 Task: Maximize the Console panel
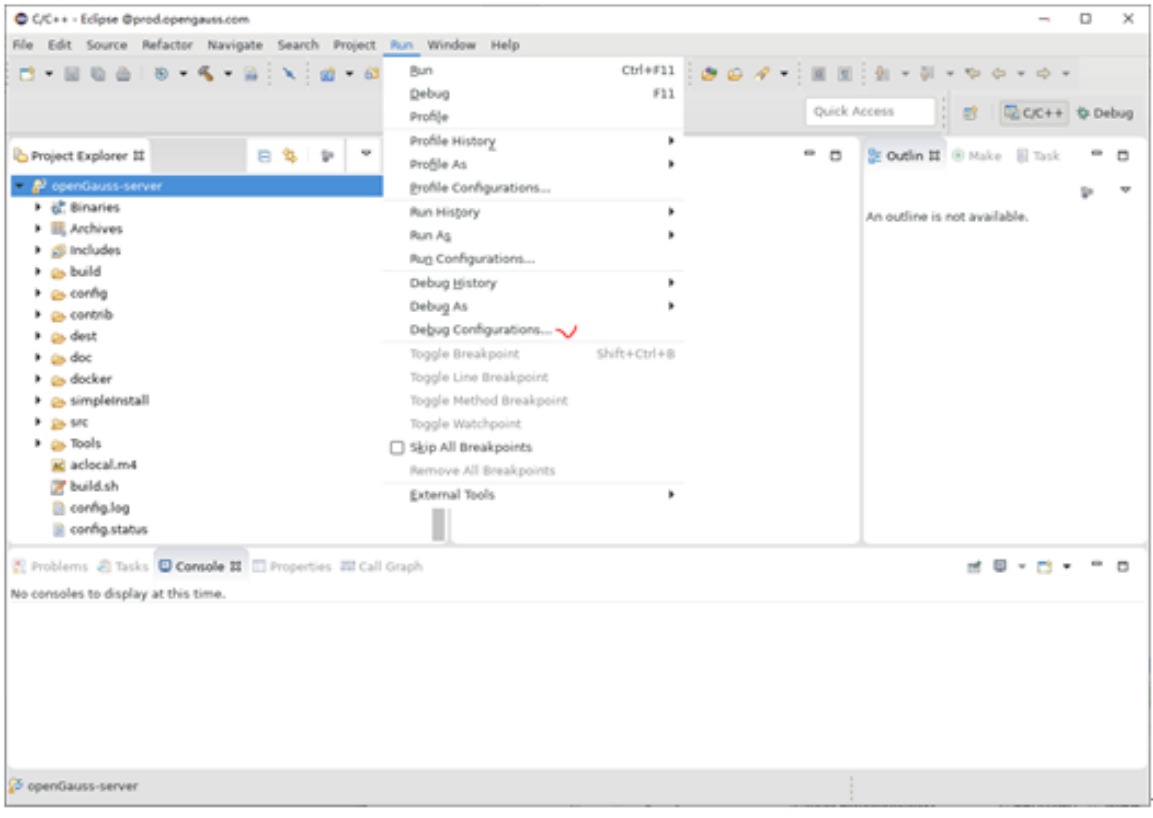tap(1123, 566)
